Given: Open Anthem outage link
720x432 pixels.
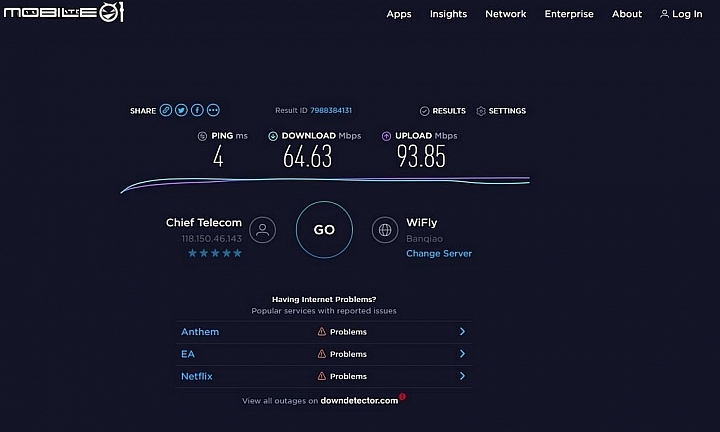Looking at the screenshot, I should [x=200, y=331].
